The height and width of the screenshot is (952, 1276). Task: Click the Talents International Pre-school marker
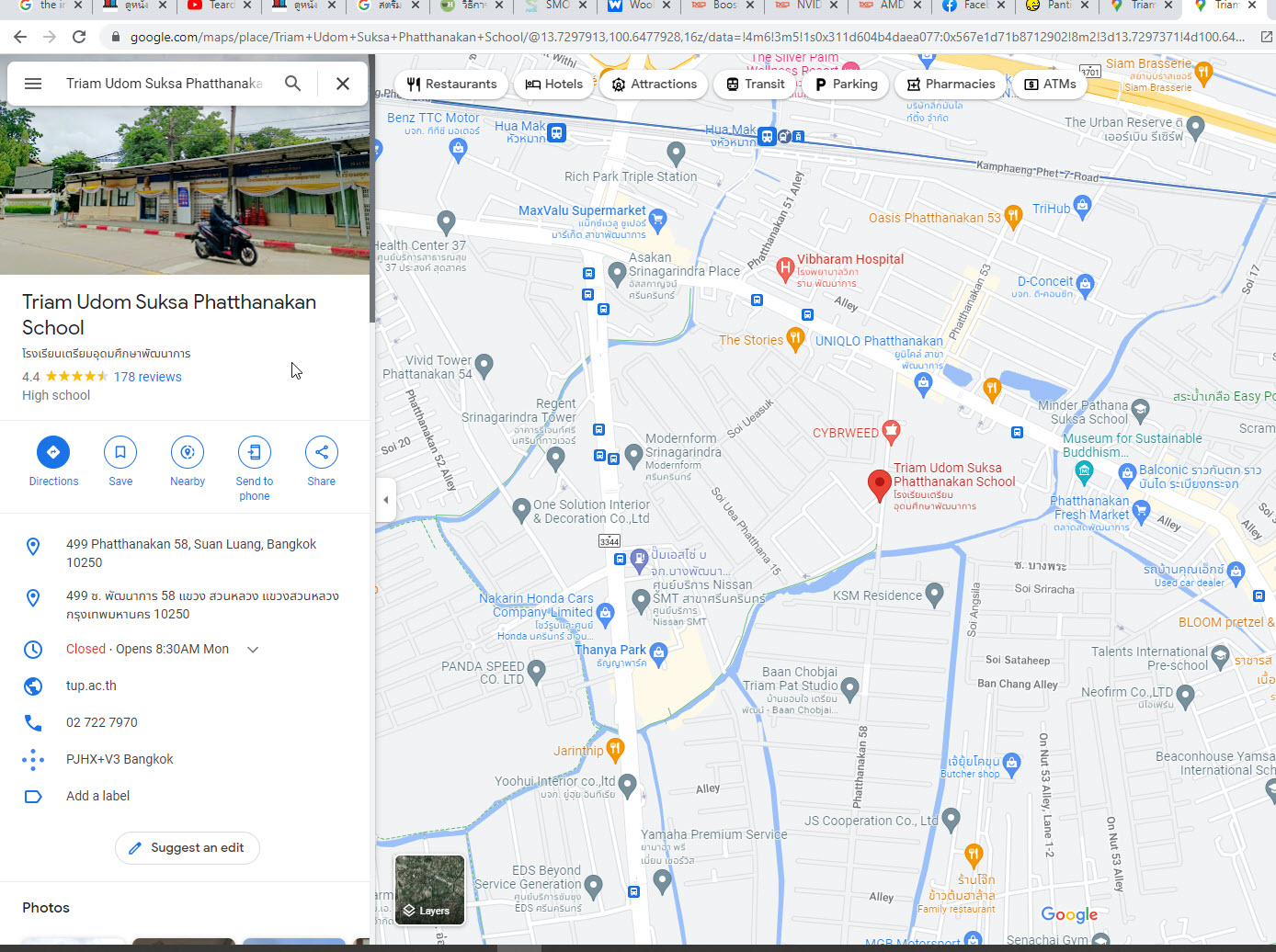[x=1221, y=656]
